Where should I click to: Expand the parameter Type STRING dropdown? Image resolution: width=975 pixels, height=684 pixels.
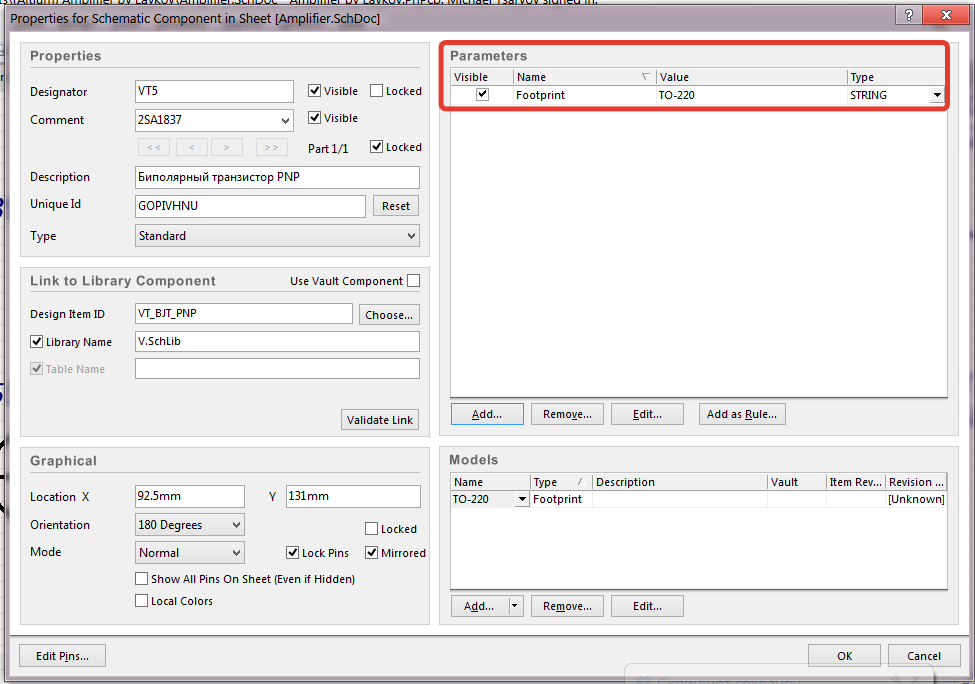coord(936,95)
